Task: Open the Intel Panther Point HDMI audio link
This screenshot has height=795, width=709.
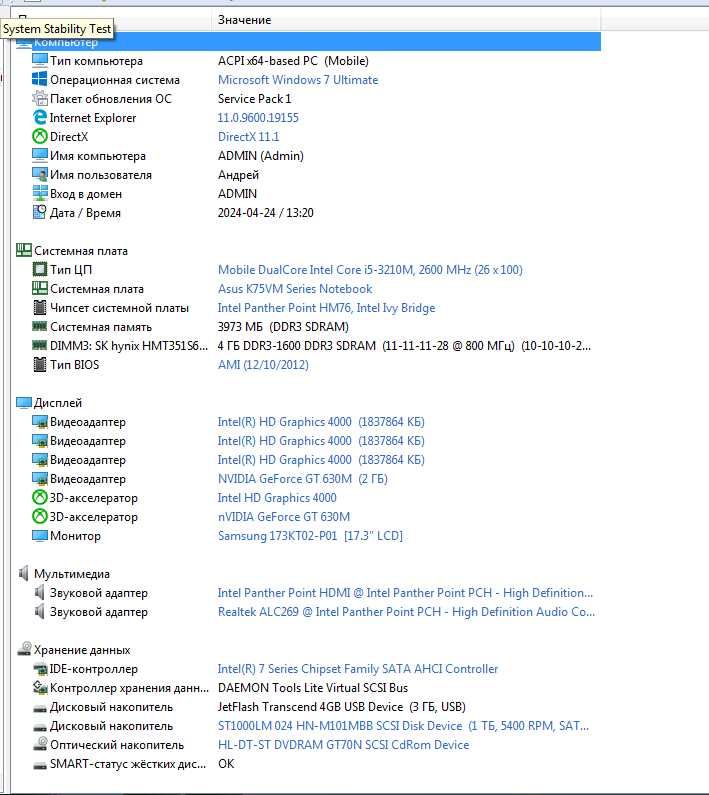Action: click(405, 593)
